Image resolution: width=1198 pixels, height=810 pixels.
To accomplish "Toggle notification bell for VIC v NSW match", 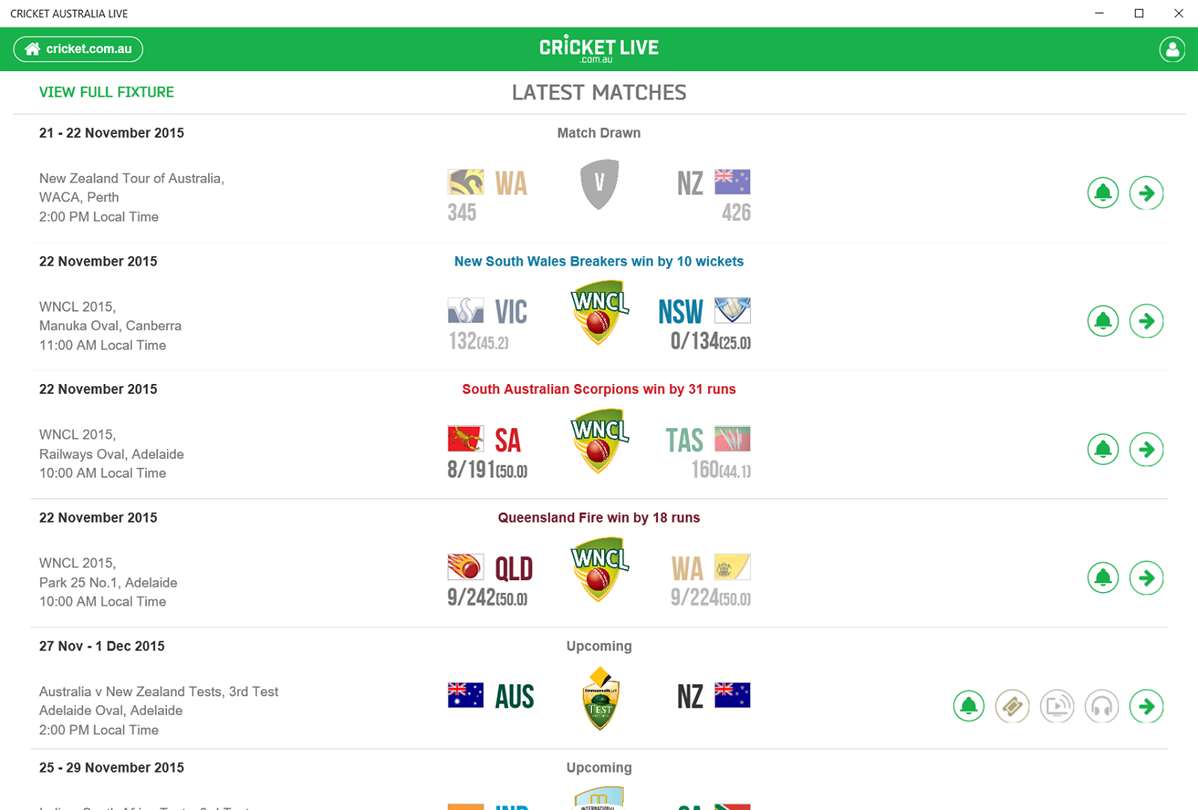I will [x=1103, y=321].
